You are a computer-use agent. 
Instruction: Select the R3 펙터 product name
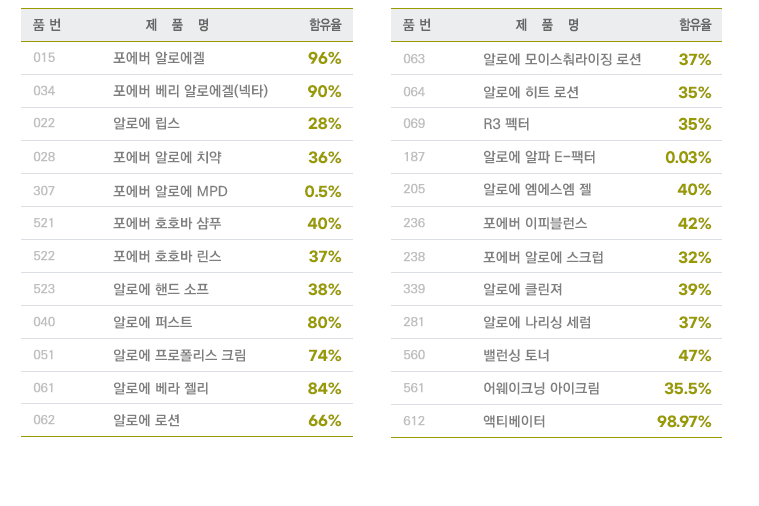tap(506, 124)
